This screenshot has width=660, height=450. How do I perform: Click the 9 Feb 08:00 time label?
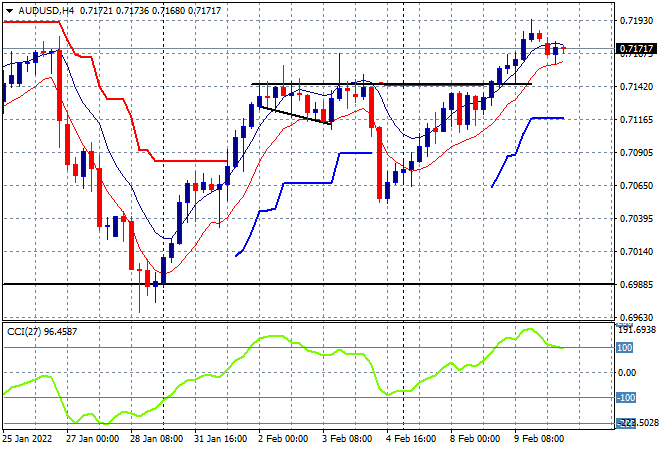point(540,439)
